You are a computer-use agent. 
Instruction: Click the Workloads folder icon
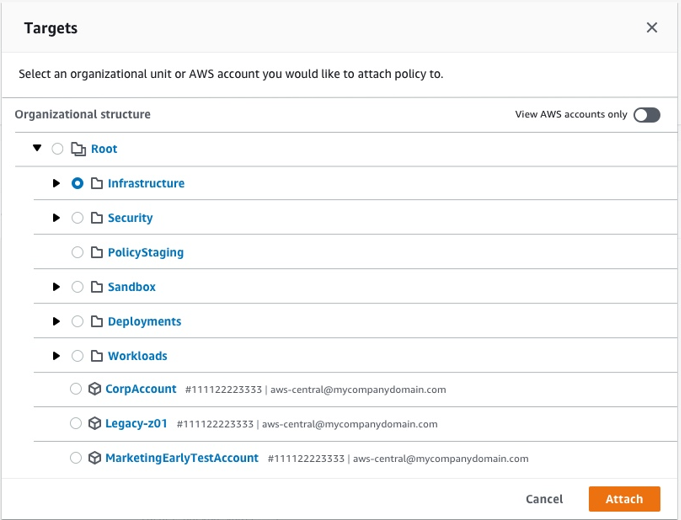(x=97, y=356)
